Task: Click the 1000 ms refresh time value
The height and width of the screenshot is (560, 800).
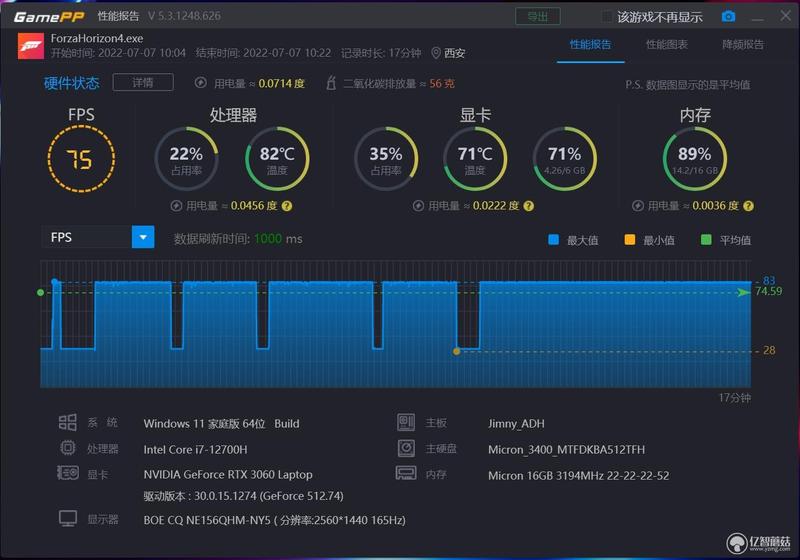Action: [278, 239]
